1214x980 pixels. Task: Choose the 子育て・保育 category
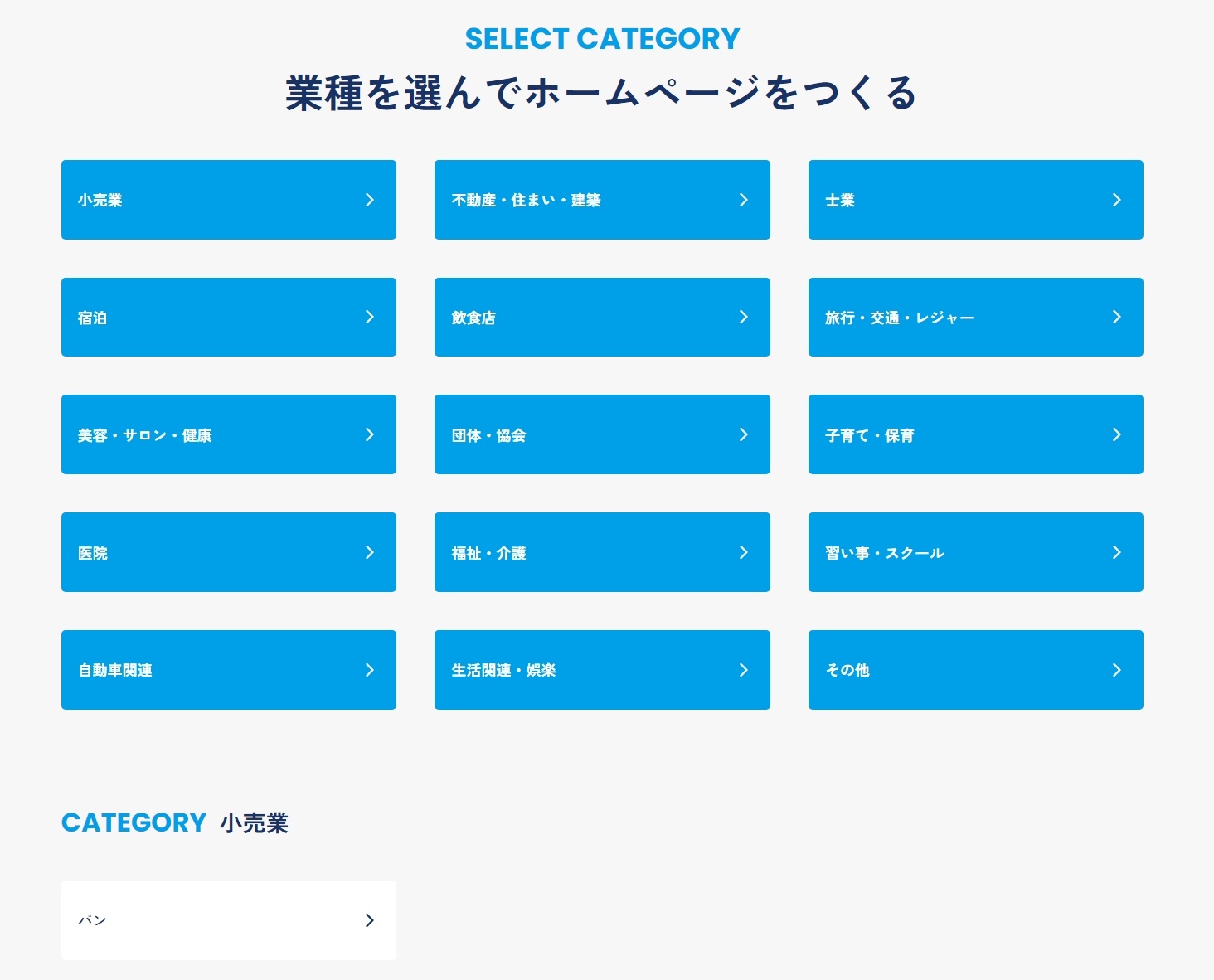pyautogui.click(x=975, y=434)
